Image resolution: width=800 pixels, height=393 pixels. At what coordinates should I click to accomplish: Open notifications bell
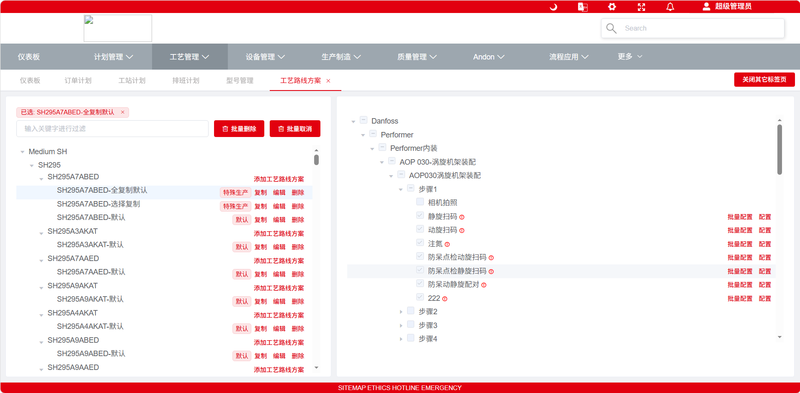pyautogui.click(x=670, y=7)
